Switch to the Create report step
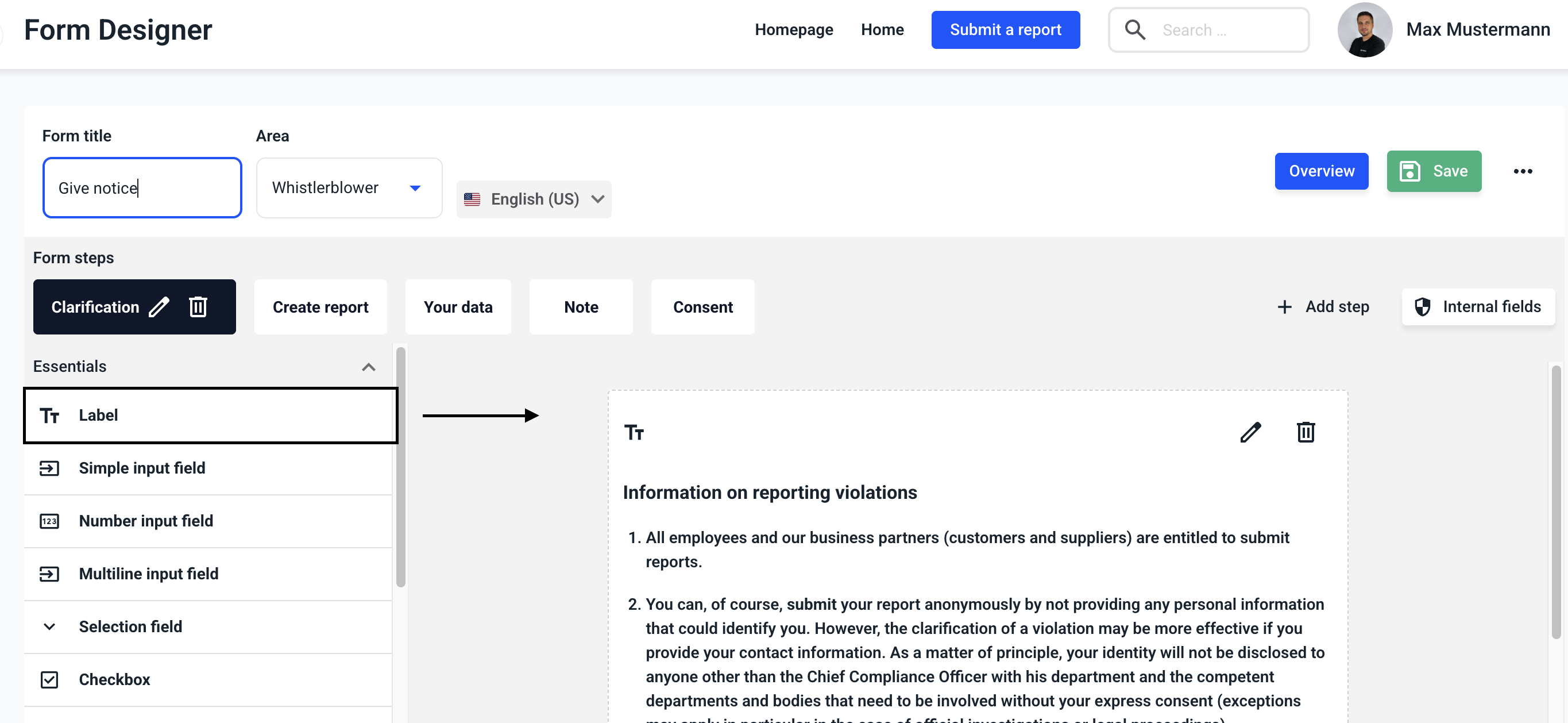Viewport: 1568px width, 723px height. point(320,307)
